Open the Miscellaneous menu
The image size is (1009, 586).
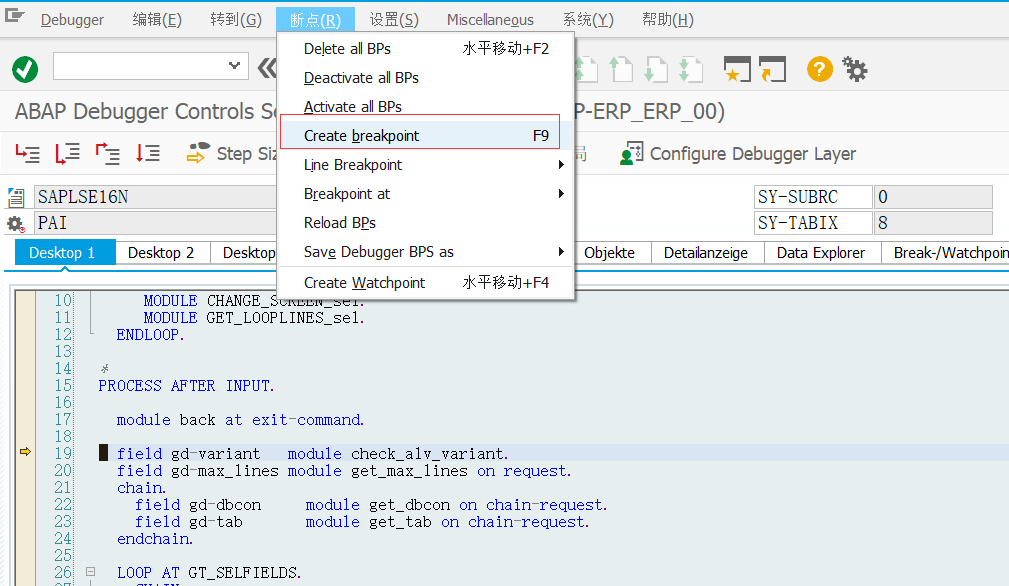[x=489, y=18]
